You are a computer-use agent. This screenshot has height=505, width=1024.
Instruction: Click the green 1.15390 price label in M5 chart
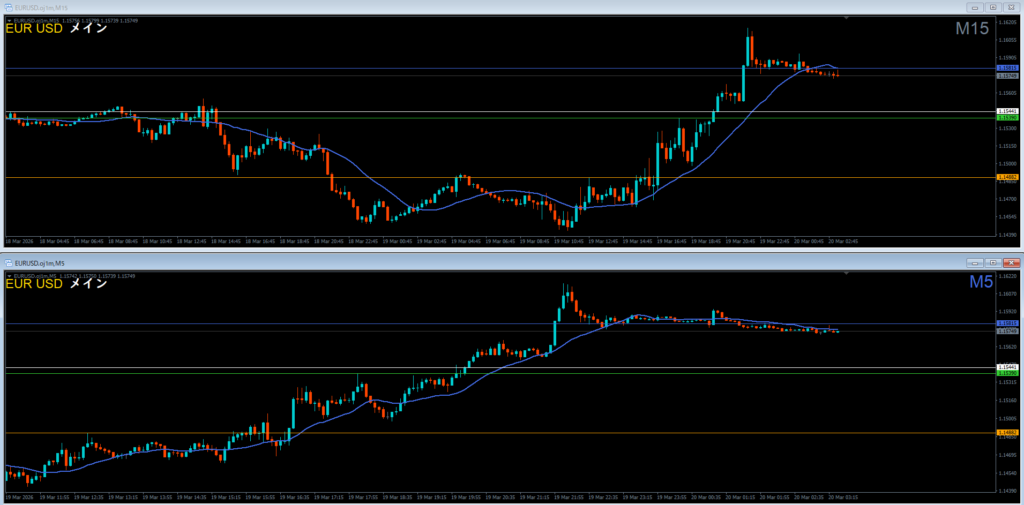tap(1008, 373)
